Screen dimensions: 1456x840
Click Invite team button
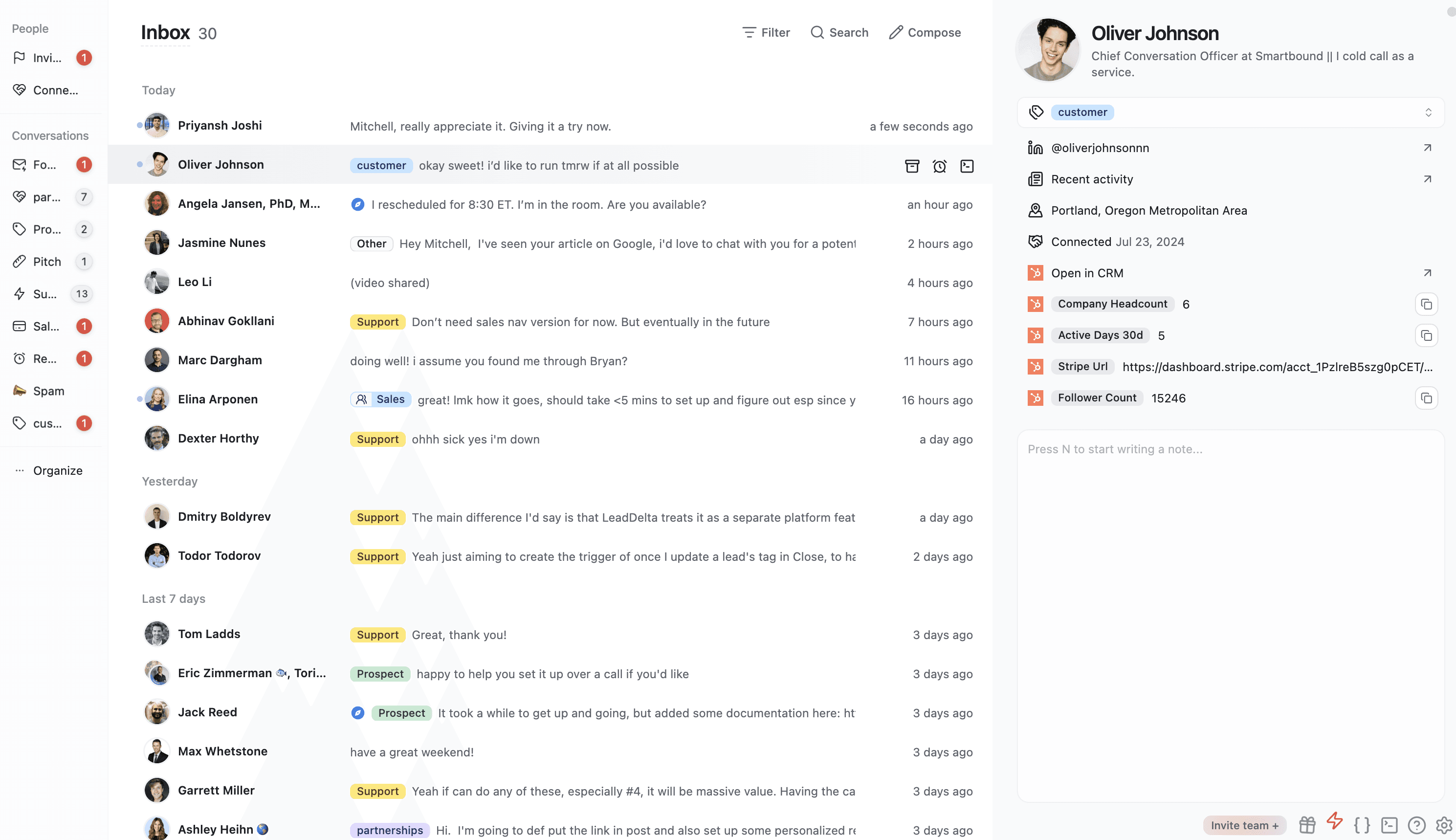click(x=1244, y=825)
